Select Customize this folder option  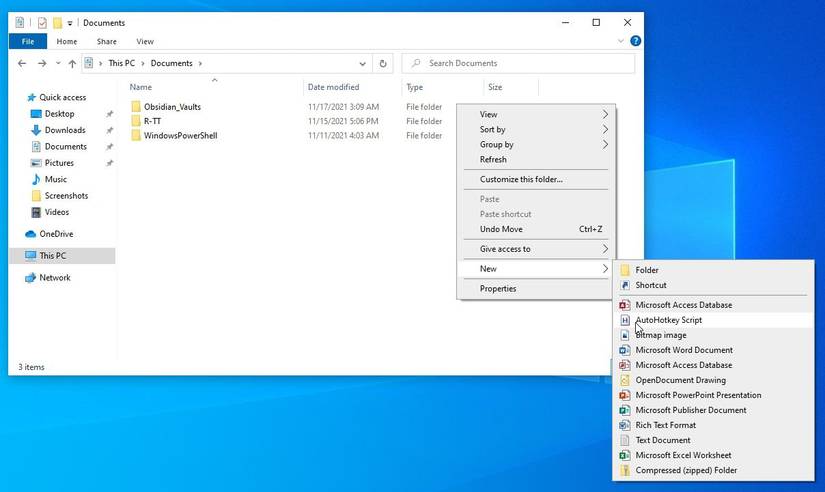(x=536, y=179)
